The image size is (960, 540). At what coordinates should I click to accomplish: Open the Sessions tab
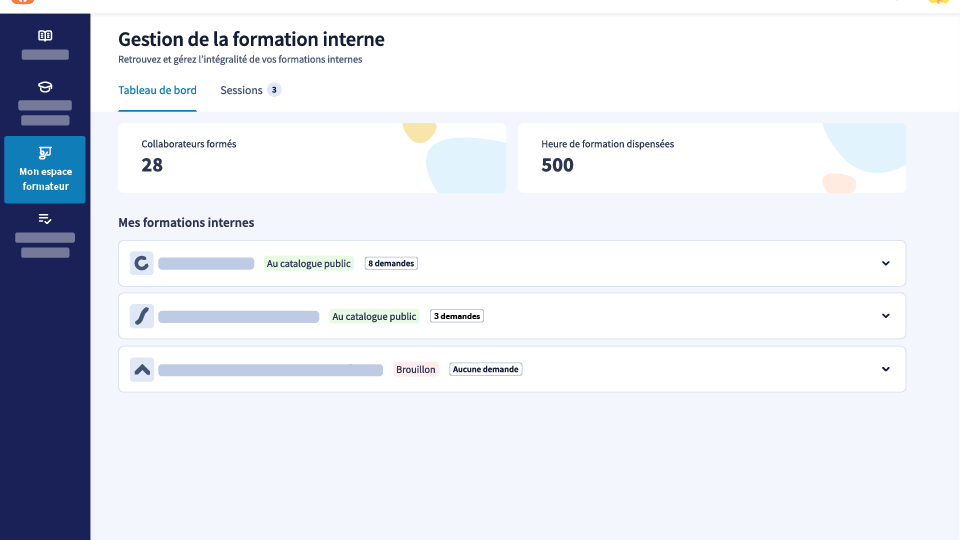[241, 90]
